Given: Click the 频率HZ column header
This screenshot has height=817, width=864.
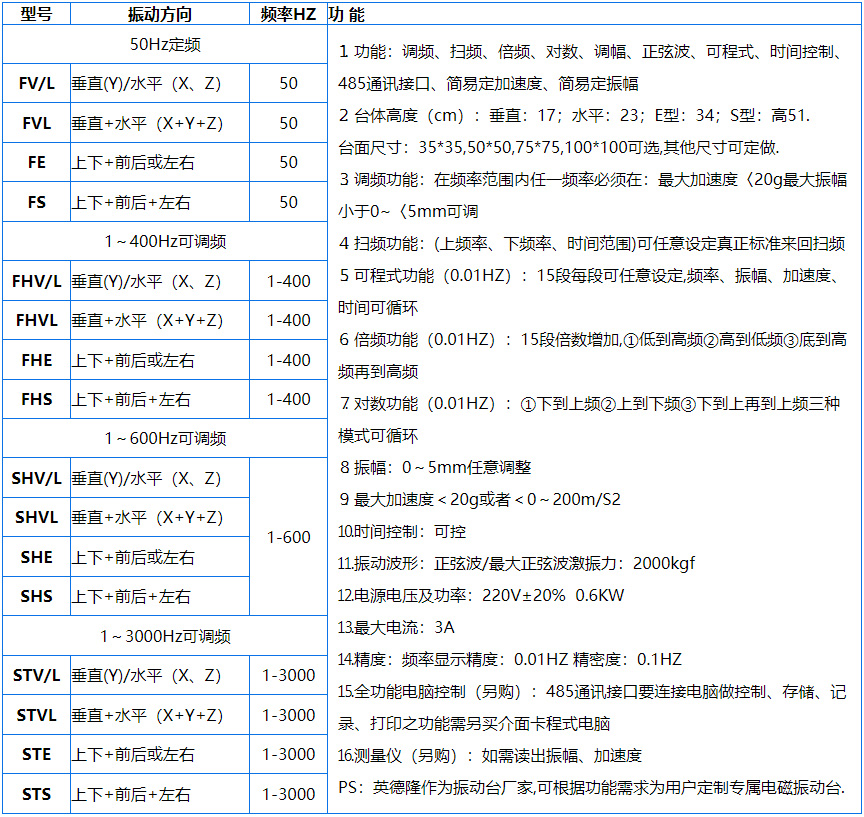Looking at the screenshot, I should tap(288, 14).
